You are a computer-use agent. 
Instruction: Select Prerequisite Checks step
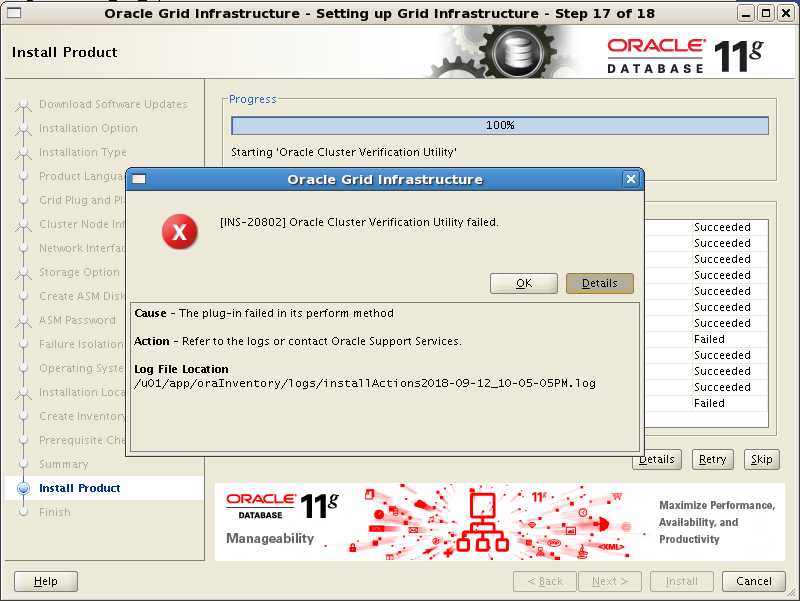tap(82, 440)
